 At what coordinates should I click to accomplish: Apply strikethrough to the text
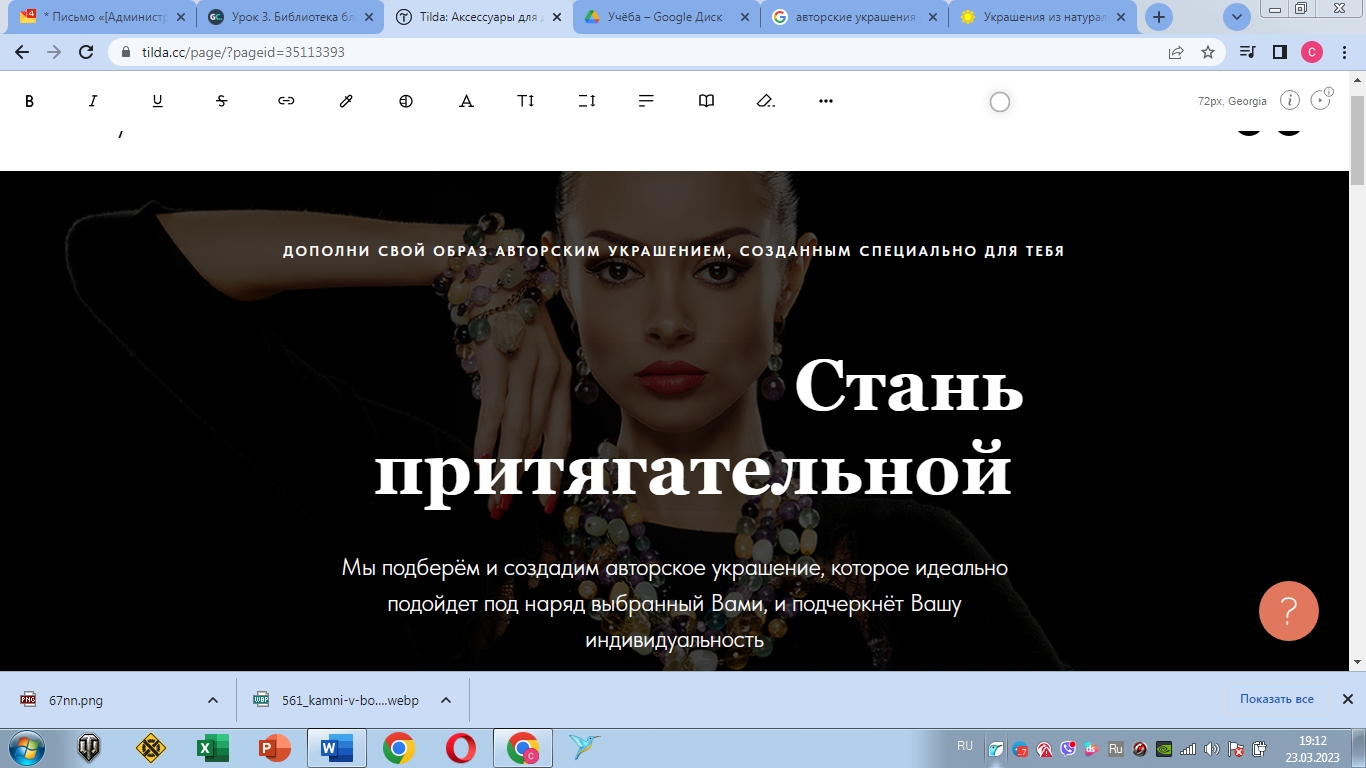pyautogui.click(x=221, y=101)
